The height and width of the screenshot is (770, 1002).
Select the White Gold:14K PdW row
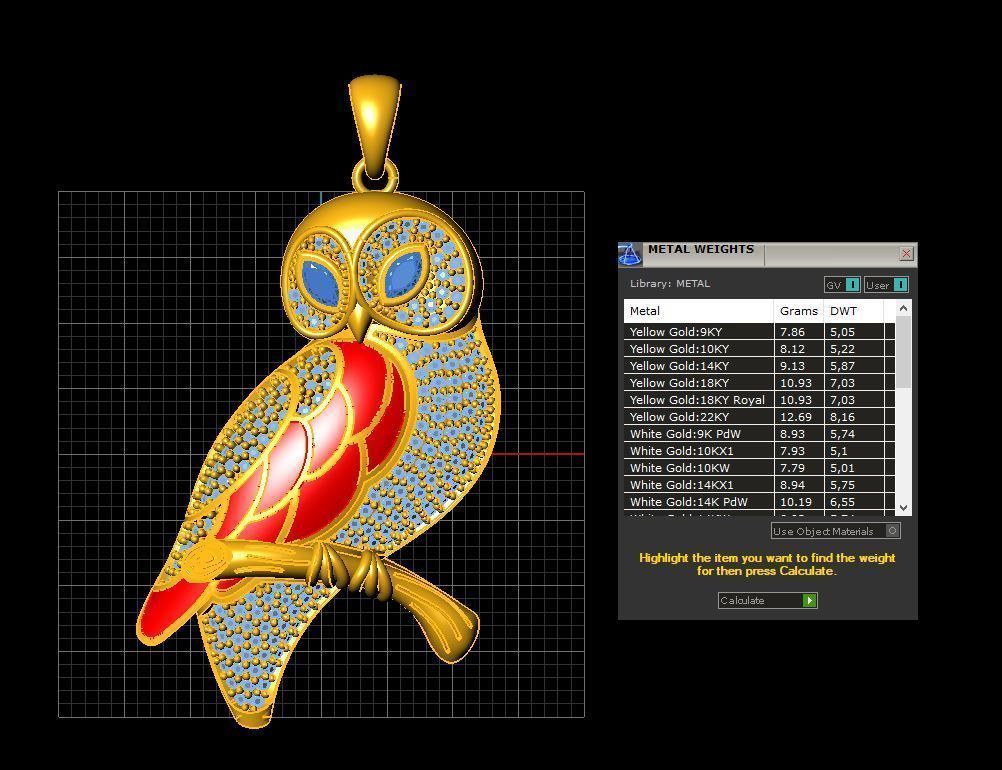759,502
